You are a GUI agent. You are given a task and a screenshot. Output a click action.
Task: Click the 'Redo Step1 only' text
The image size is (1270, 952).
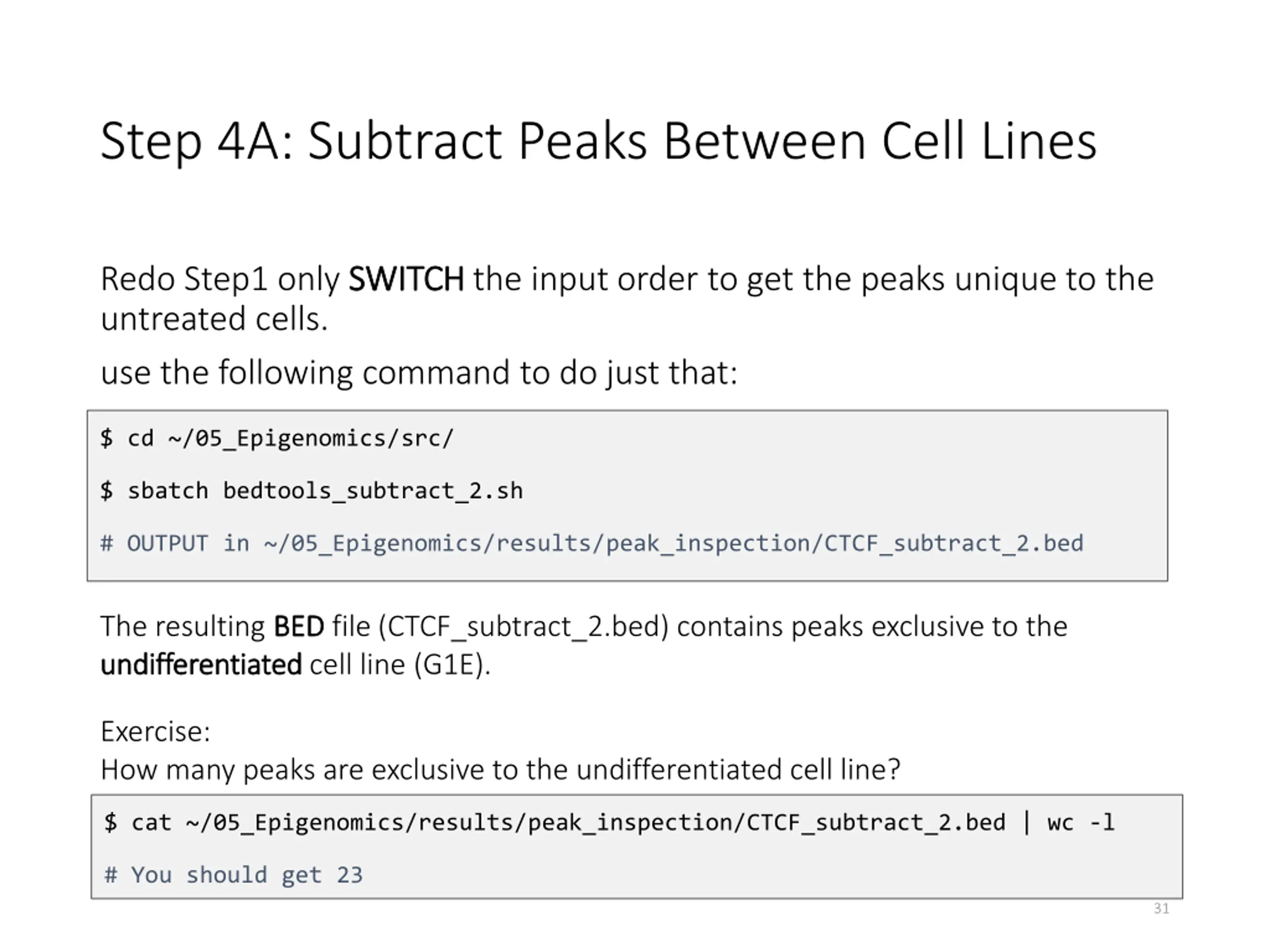point(220,280)
